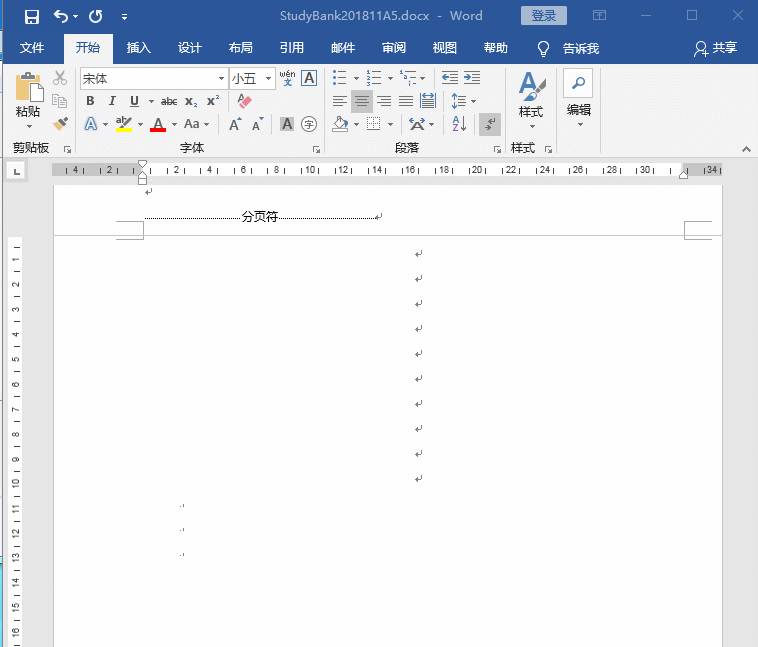The height and width of the screenshot is (647, 758).
Task: Decrease font size with smaller A
Action: pos(258,124)
